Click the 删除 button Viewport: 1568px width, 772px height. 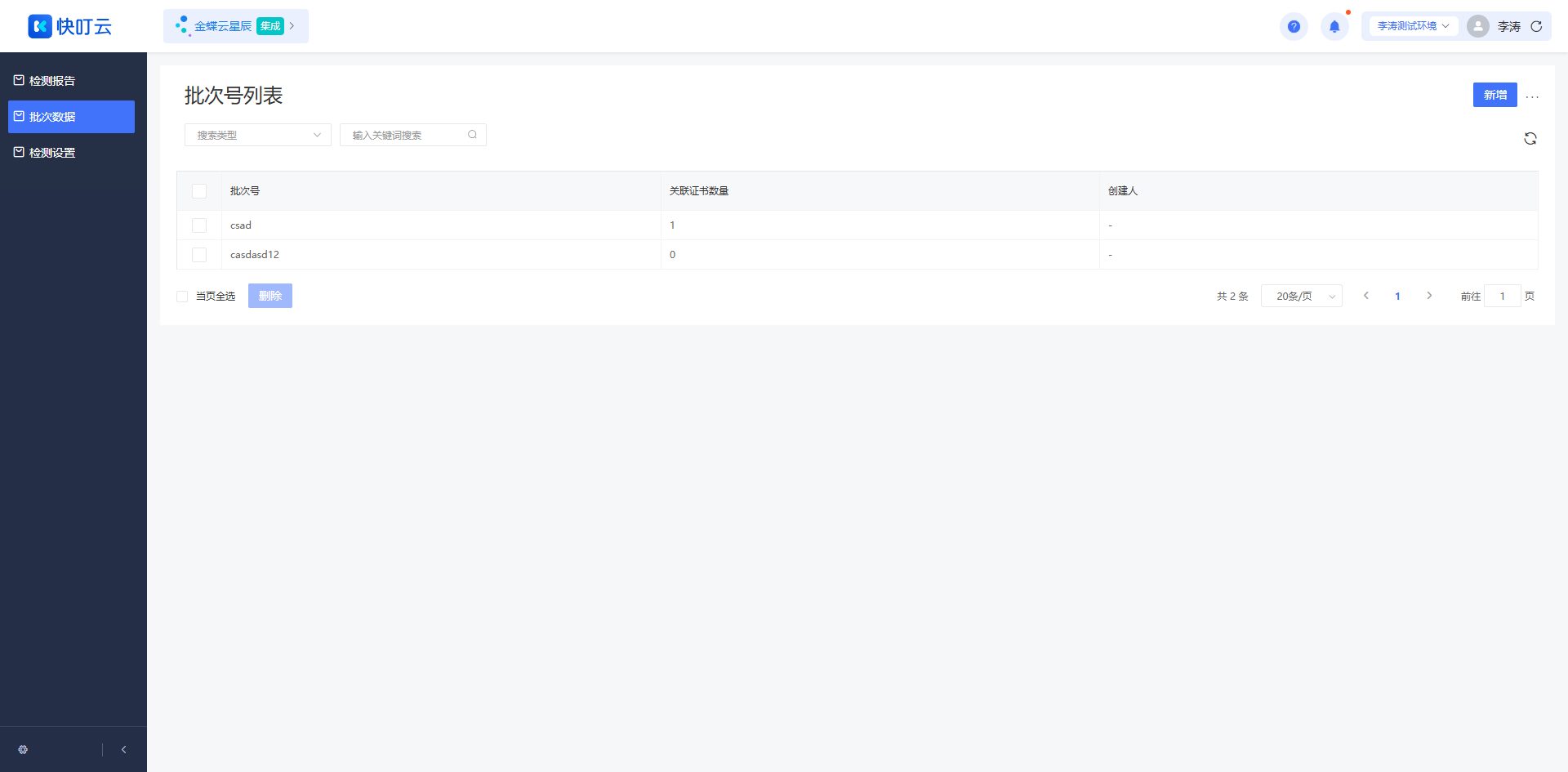click(x=270, y=296)
